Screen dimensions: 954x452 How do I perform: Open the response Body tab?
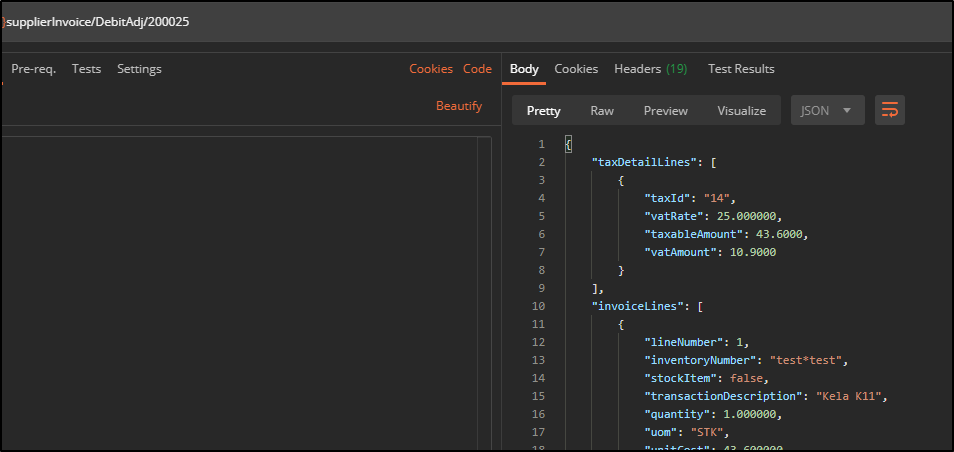[524, 69]
